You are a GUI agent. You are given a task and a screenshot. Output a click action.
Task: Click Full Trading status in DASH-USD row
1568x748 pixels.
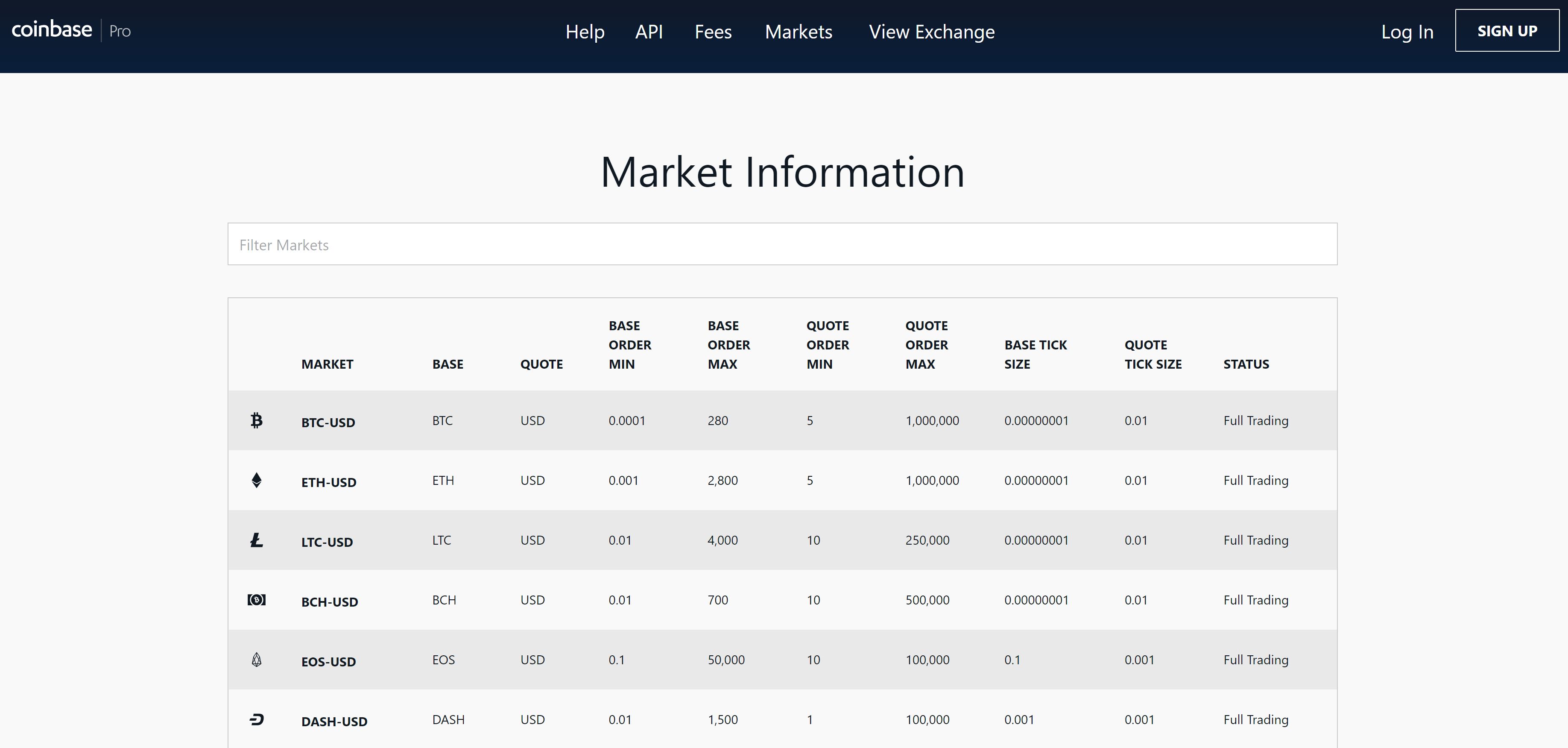1256,719
